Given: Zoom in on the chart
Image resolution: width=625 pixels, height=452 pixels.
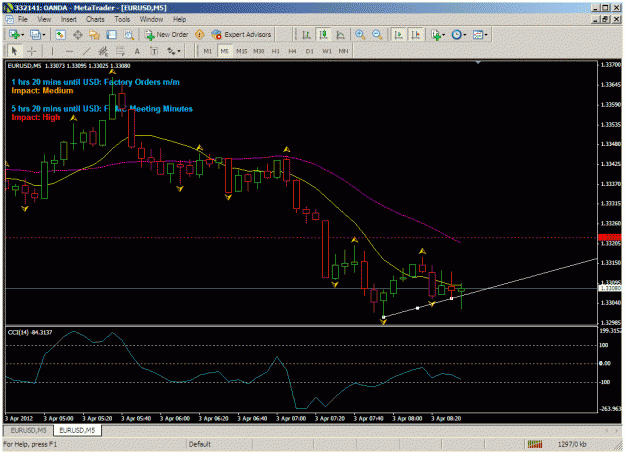Looking at the screenshot, I should click(x=360, y=35).
